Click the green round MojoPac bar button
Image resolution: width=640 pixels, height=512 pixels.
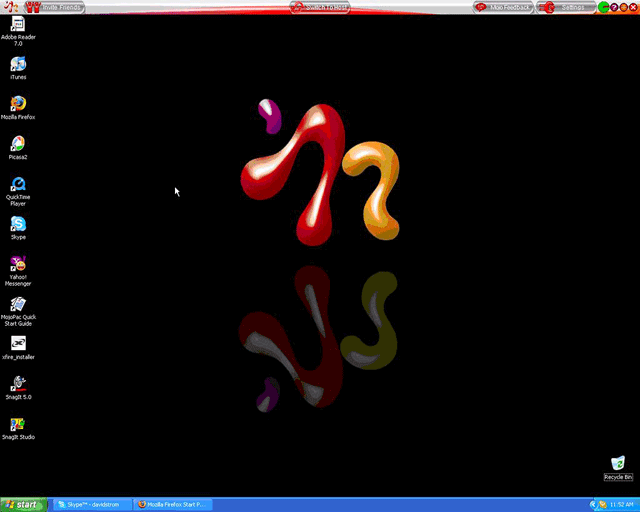click(x=603, y=7)
